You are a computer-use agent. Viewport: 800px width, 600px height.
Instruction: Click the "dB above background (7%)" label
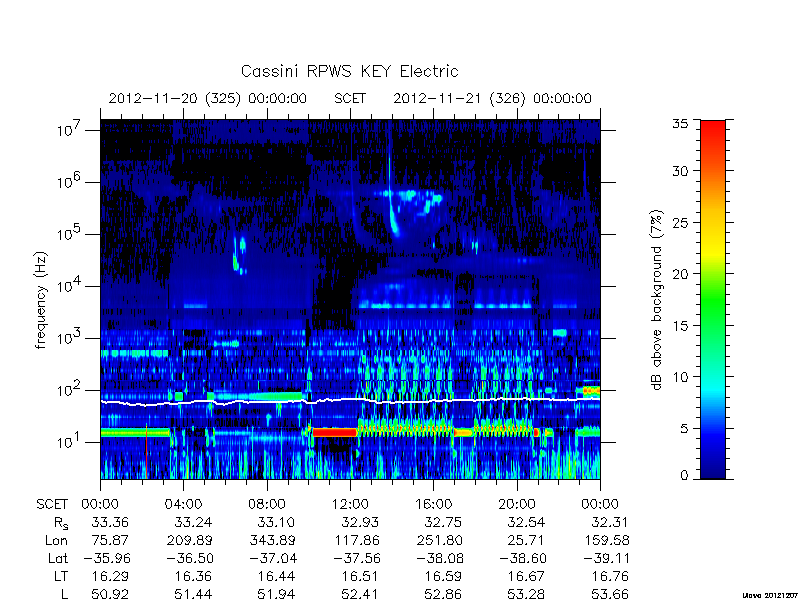657,300
